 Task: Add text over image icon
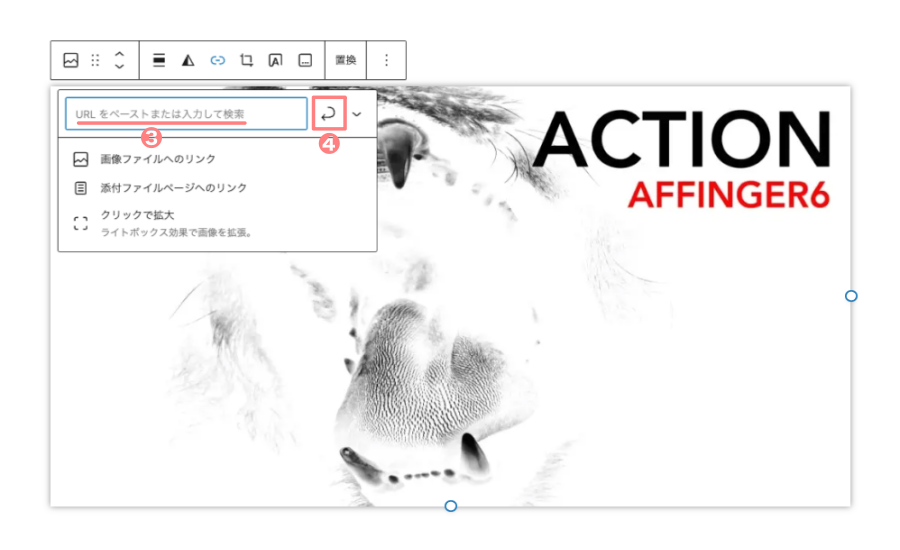tap(276, 60)
